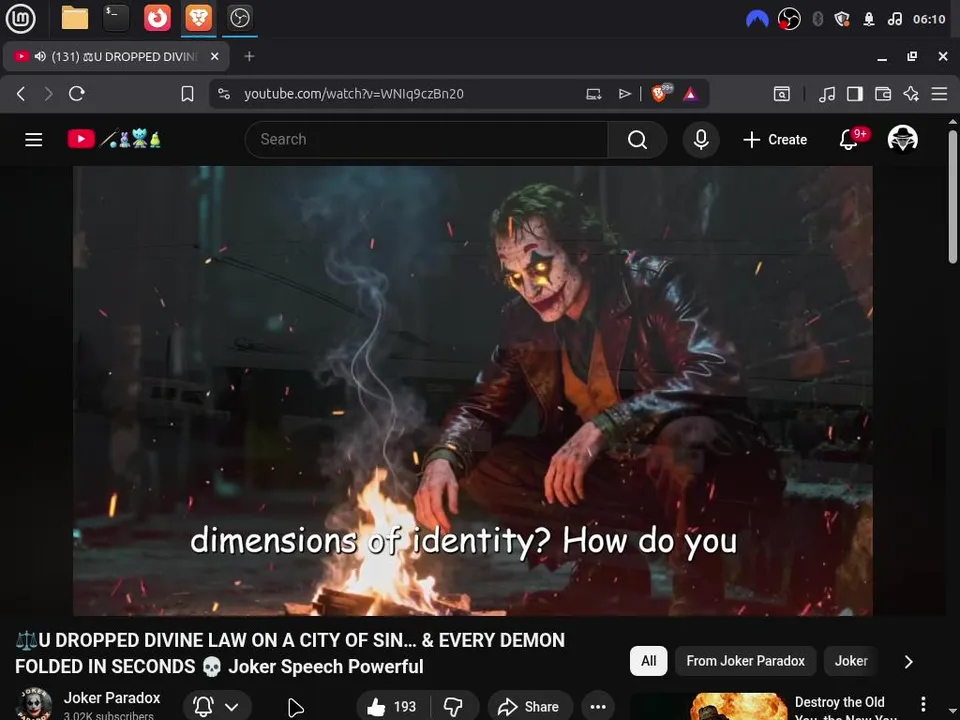Click the youtube.com address bar
Screen dimensions: 960x720
tap(353, 94)
